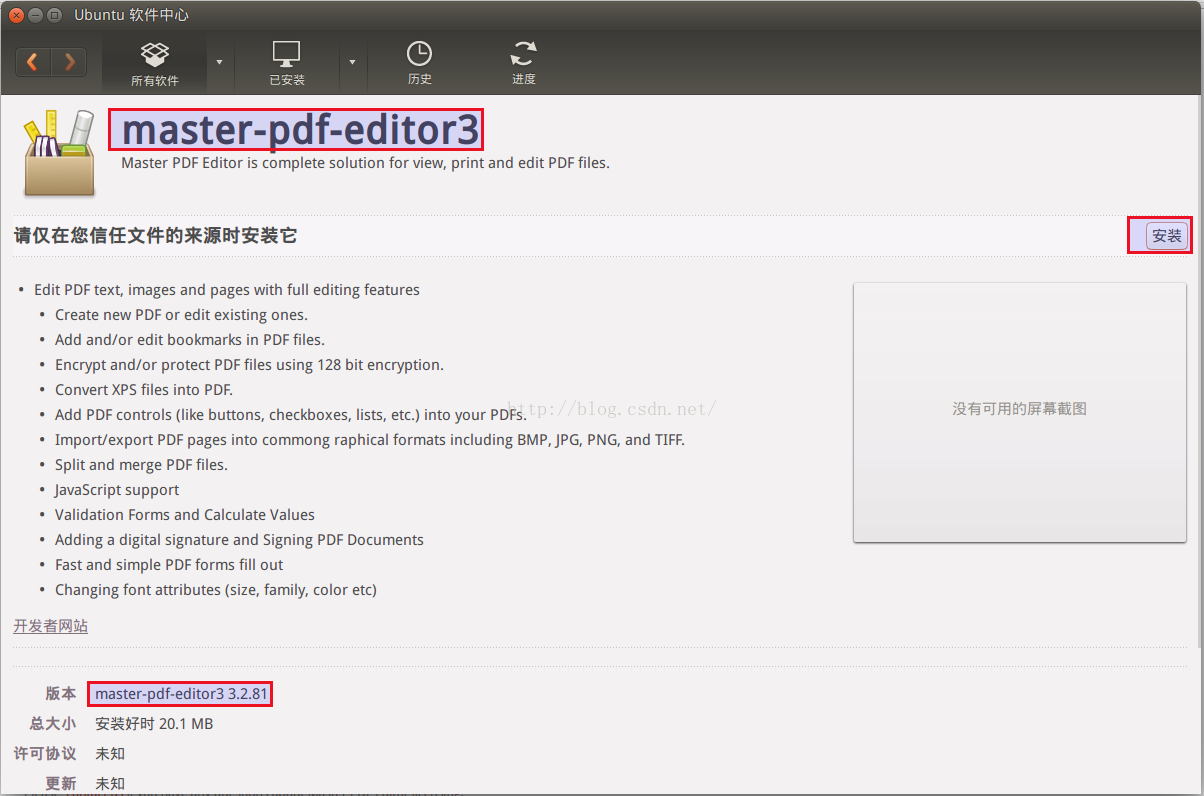Click the 'Adding a digital signature' feature line

pyautogui.click(x=239, y=540)
